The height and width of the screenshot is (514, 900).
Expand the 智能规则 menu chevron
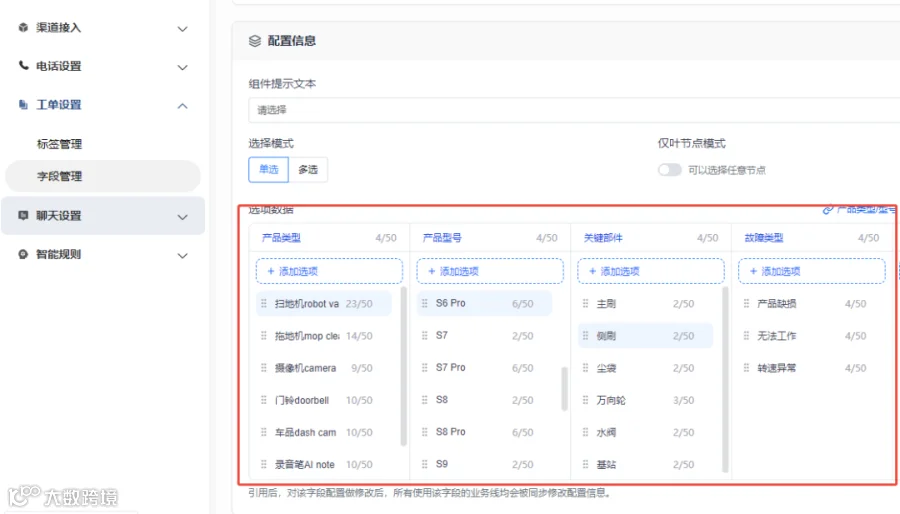183,255
